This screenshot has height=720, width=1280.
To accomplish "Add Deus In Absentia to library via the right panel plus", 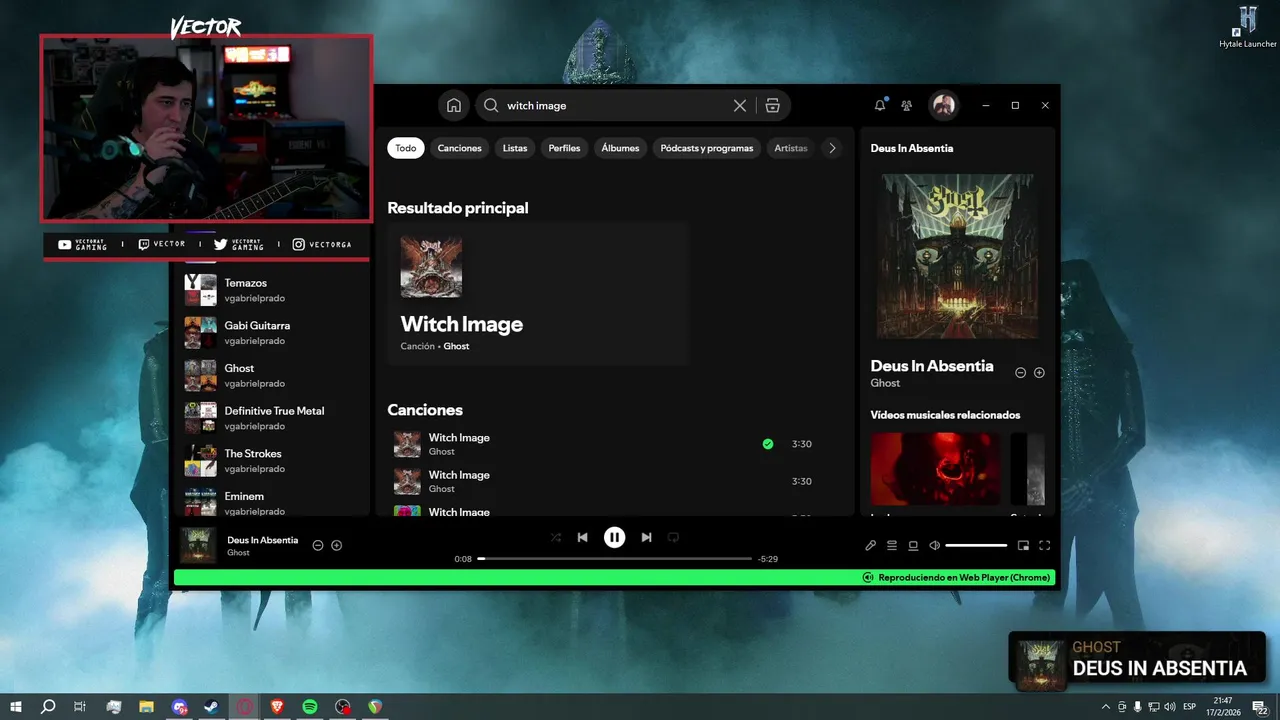I will click(1039, 373).
